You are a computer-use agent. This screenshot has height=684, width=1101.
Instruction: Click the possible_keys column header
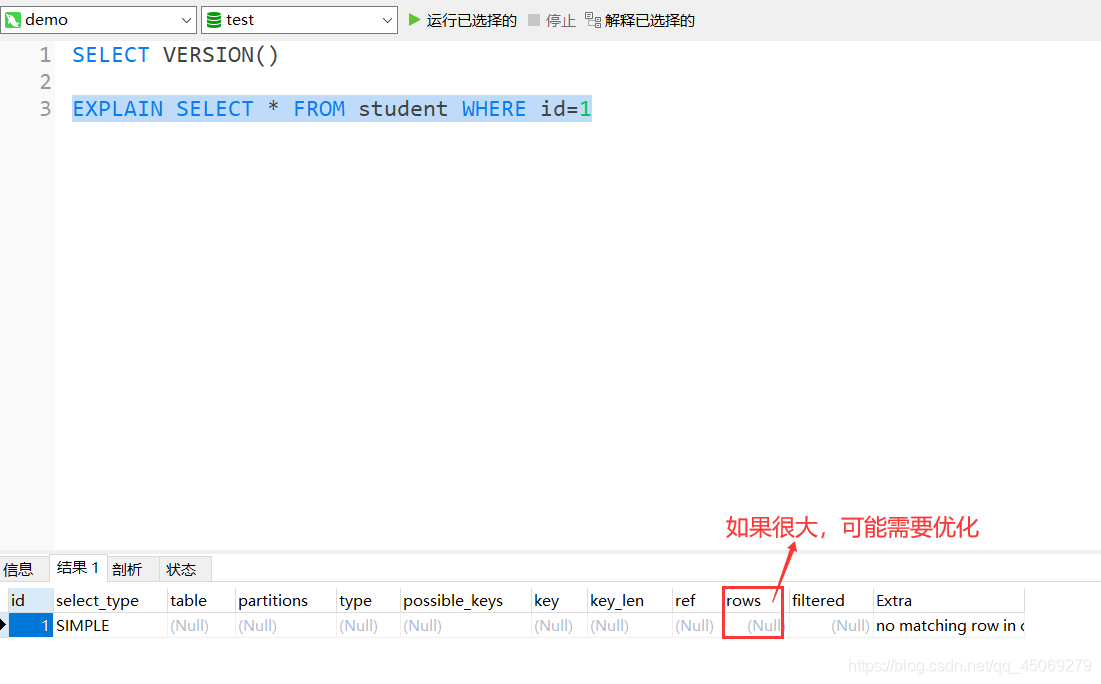pos(466,600)
